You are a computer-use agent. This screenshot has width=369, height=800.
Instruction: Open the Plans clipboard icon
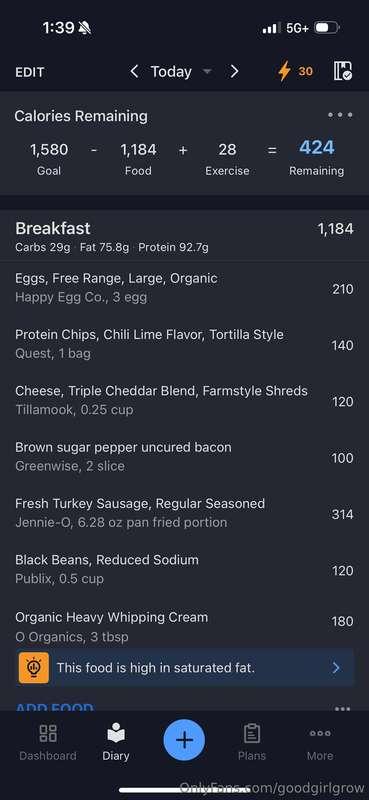(252, 734)
